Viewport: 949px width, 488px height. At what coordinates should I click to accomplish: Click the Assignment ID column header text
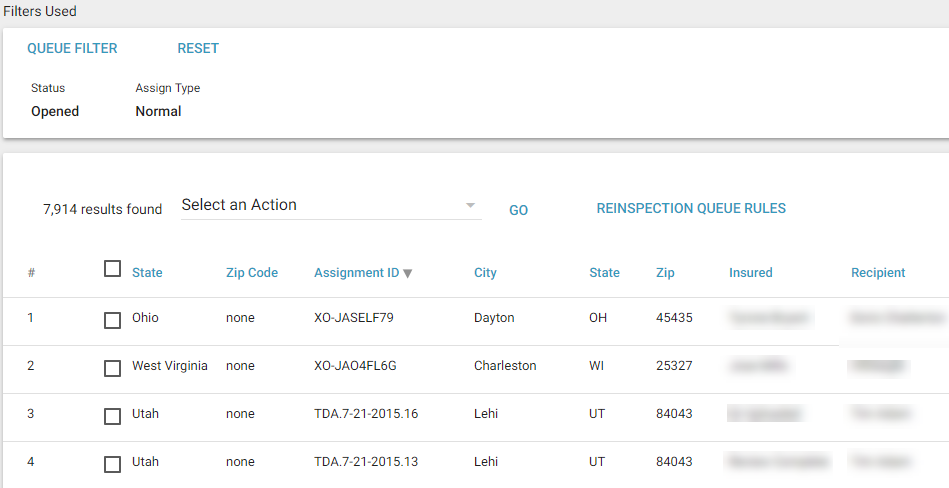point(356,272)
